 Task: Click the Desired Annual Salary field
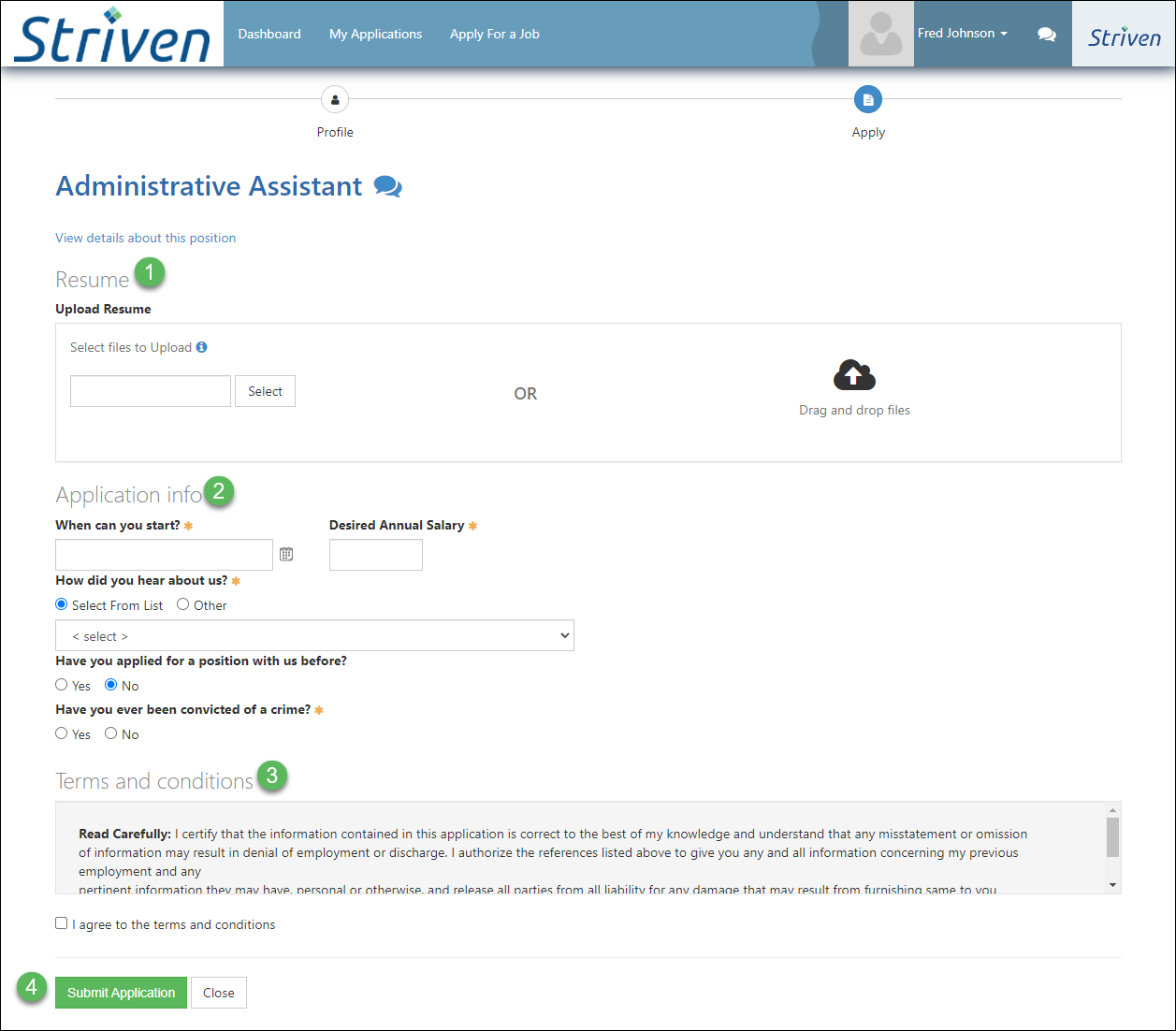(x=376, y=555)
